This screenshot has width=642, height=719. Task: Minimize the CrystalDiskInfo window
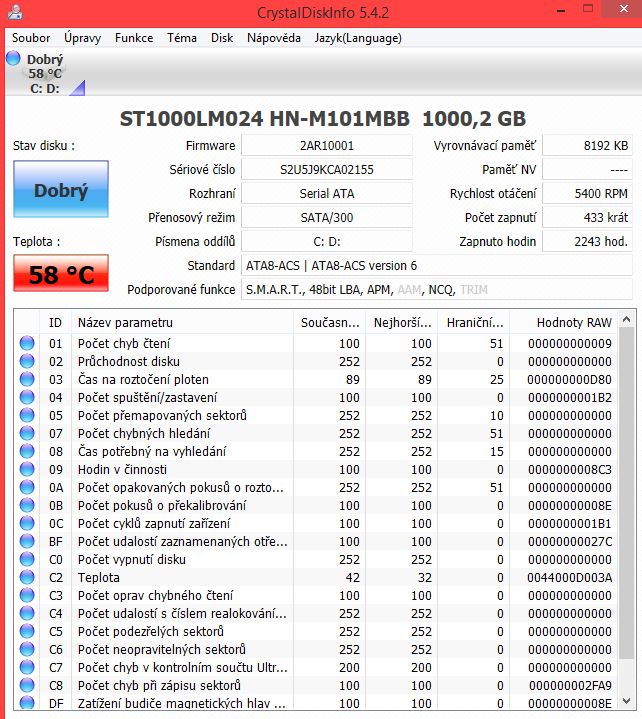tap(561, 10)
